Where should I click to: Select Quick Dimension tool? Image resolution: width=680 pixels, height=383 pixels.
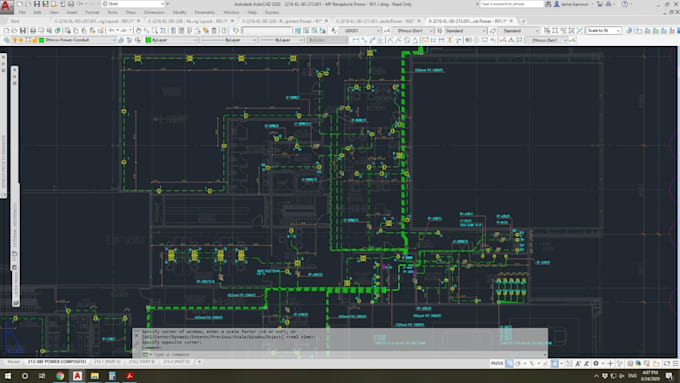[x=425, y=40]
